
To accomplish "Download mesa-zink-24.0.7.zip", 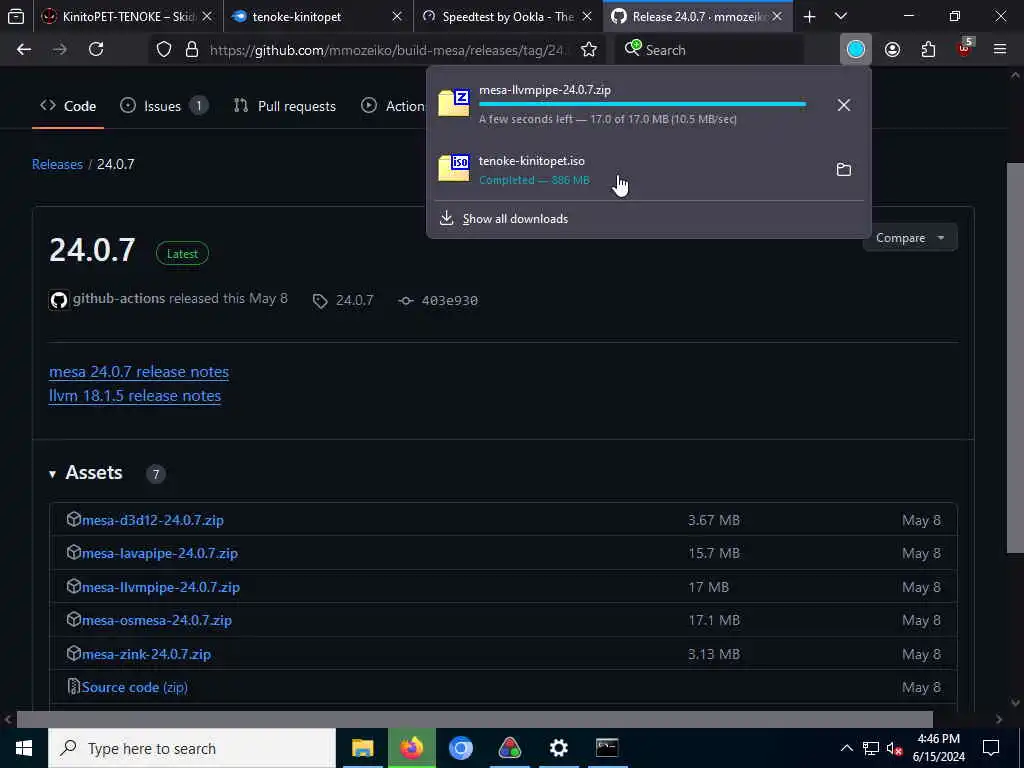I will point(146,654).
